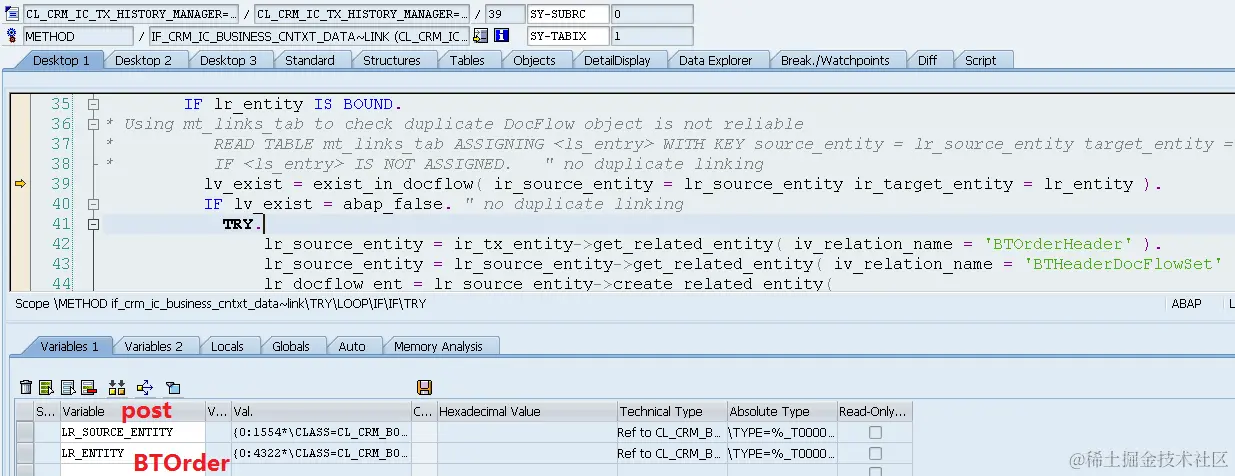The image size is (1235, 476).
Task: Click second CL_CRM_IC_TX_HISTORY_MANAGER include field
Action: [362, 14]
